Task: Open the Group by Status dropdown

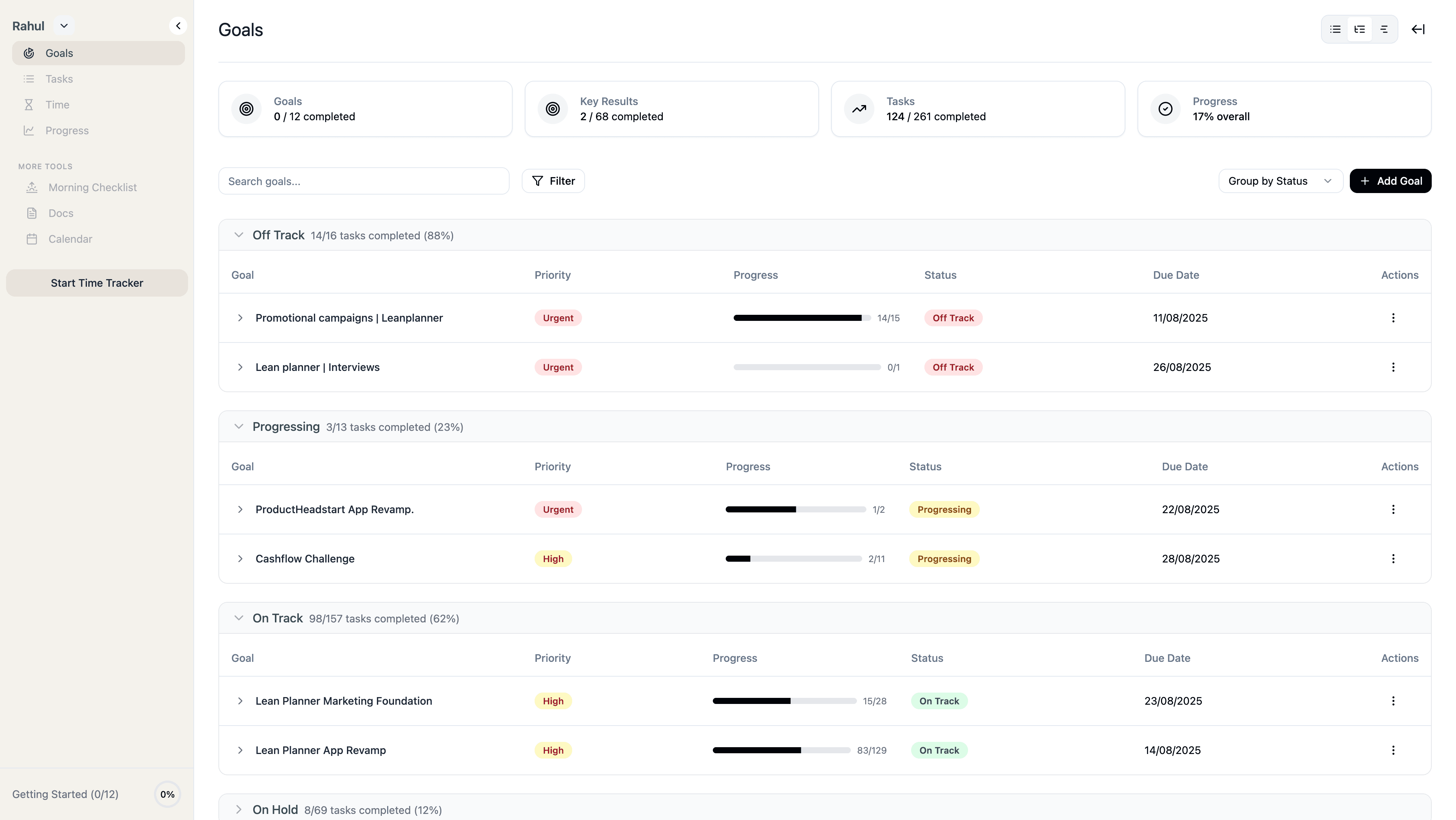Action: [x=1280, y=181]
